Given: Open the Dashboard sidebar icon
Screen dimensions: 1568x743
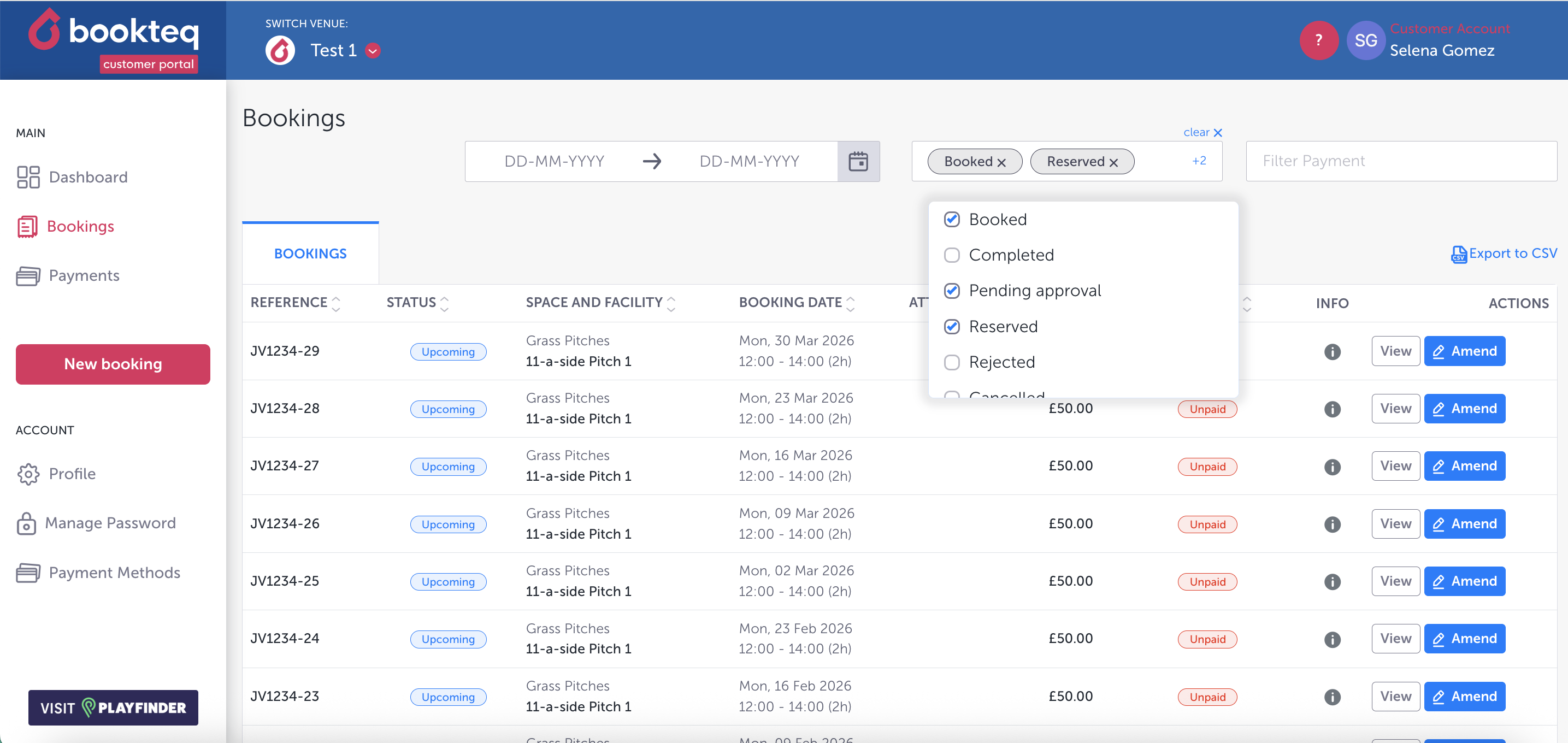Looking at the screenshot, I should pos(28,177).
